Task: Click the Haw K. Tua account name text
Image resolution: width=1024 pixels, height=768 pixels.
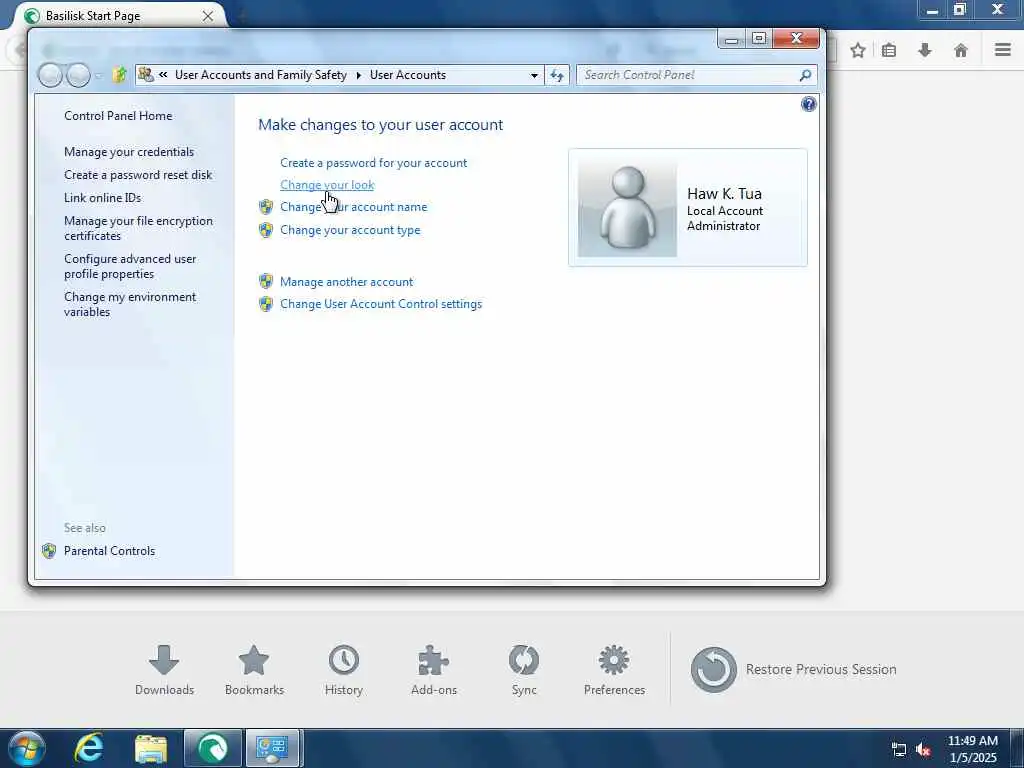Action: coord(724,193)
